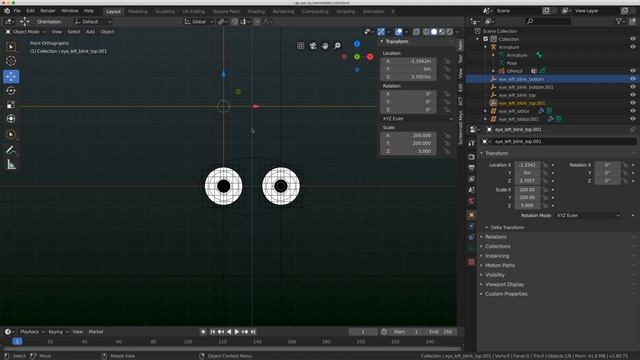Screen dimensions: 640x360
Task: Open the Rotation Mode dropdown
Action: coord(587,215)
